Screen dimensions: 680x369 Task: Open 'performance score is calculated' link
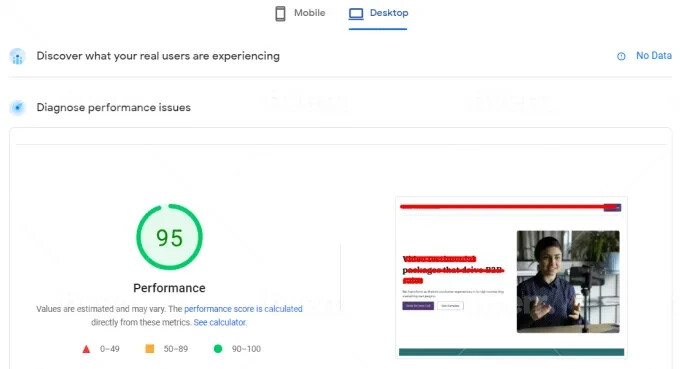point(243,309)
